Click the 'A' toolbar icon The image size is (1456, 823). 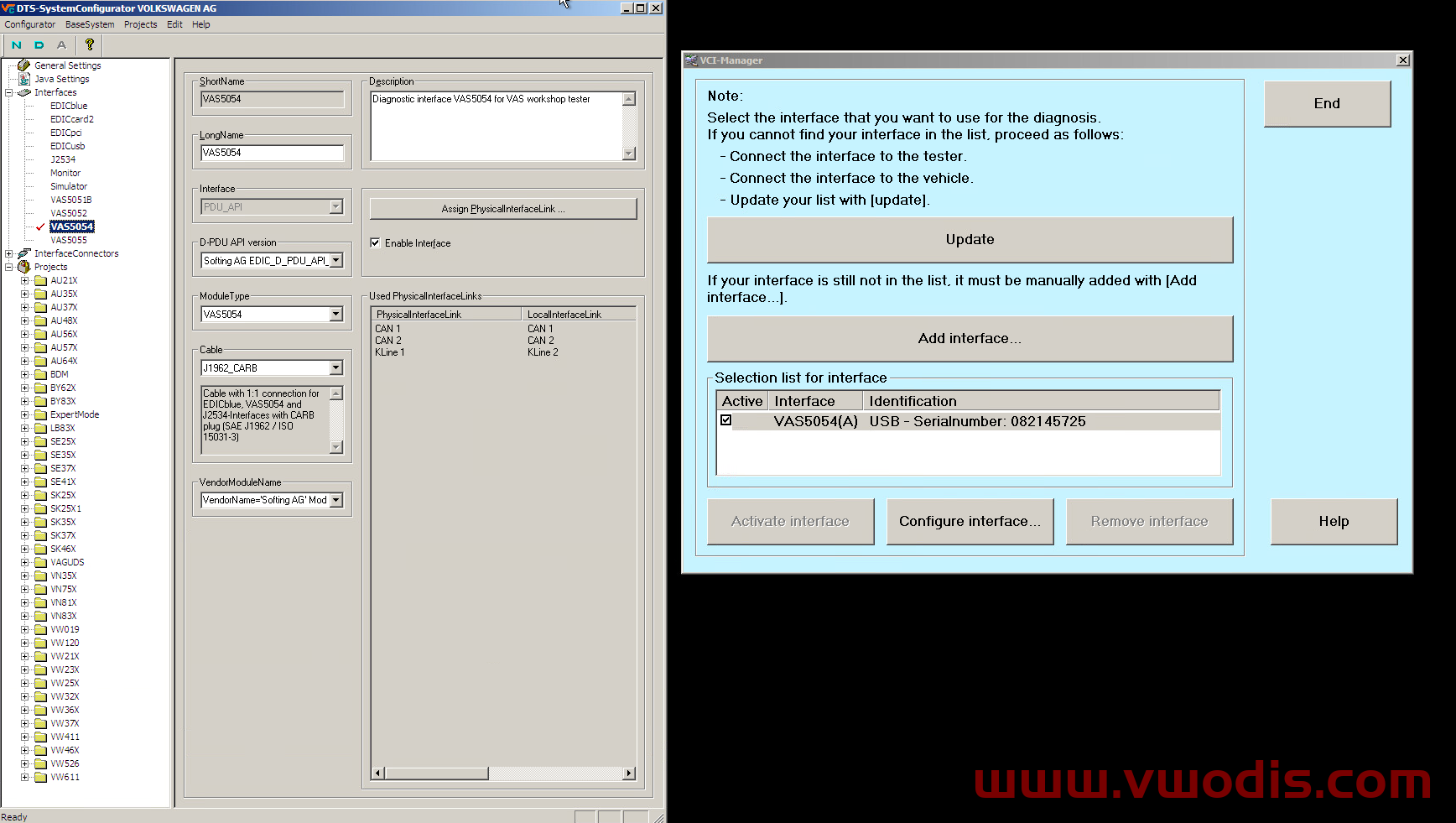pyautogui.click(x=60, y=45)
